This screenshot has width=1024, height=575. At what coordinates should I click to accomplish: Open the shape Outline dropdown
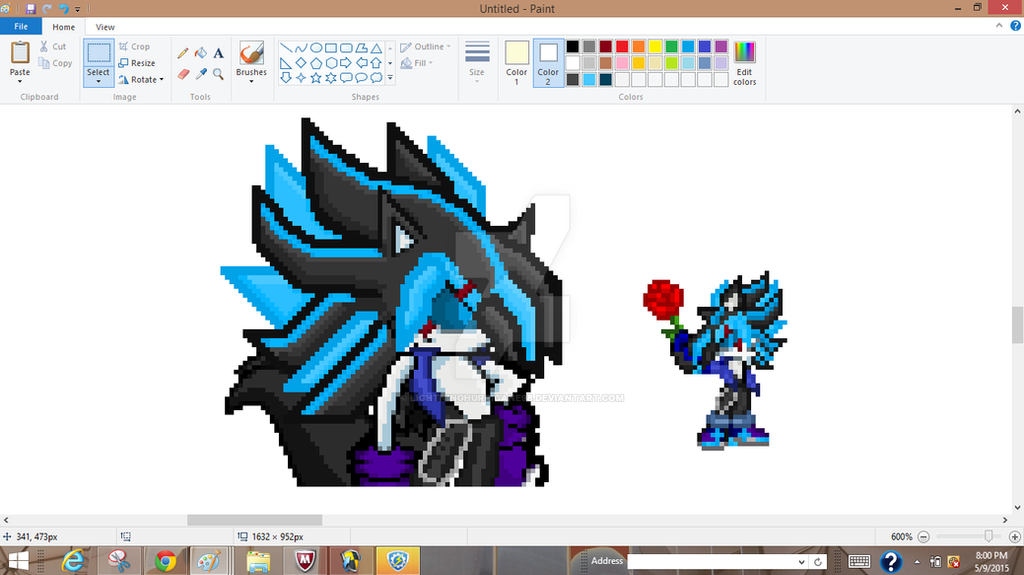426,46
